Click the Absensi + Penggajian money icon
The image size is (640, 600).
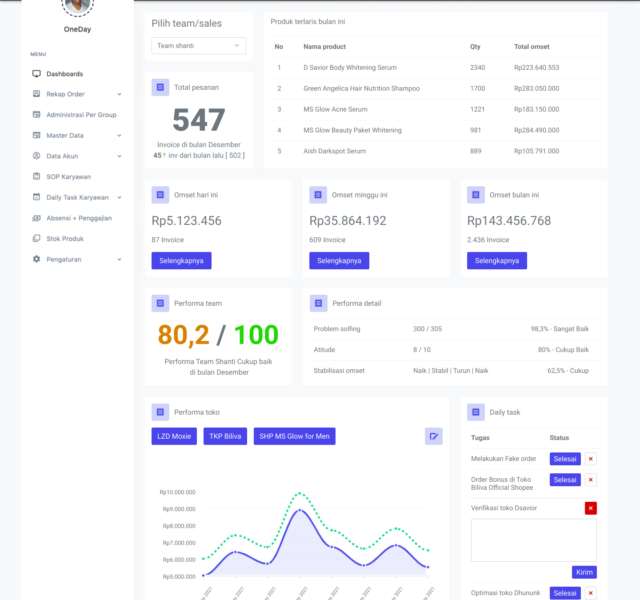tap(36, 218)
